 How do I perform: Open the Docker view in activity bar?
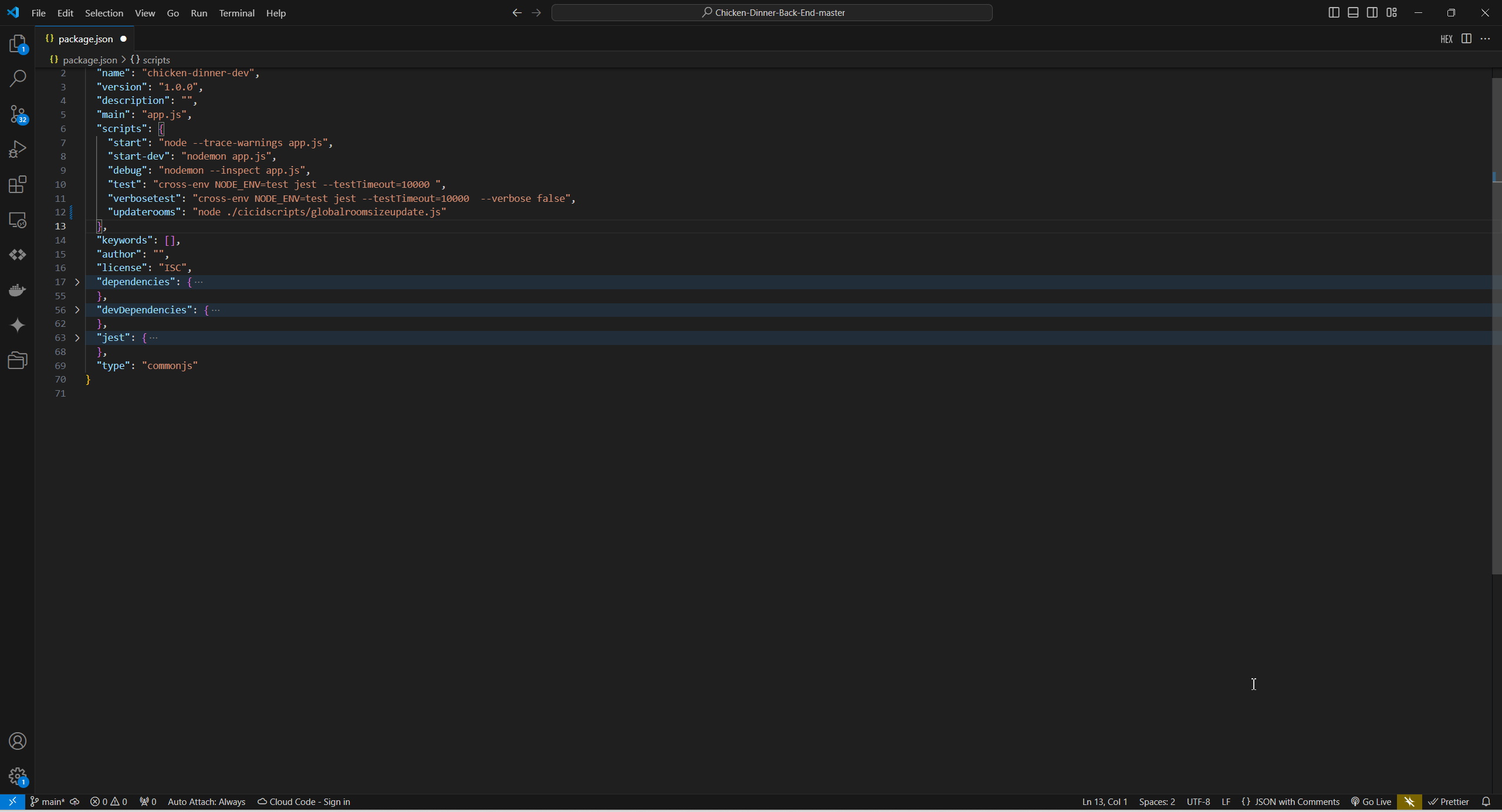tap(18, 290)
